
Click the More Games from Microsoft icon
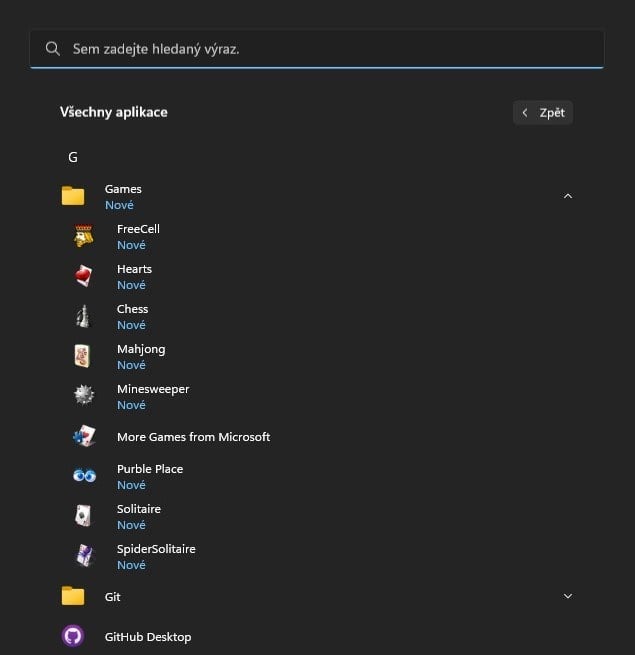pos(84,437)
